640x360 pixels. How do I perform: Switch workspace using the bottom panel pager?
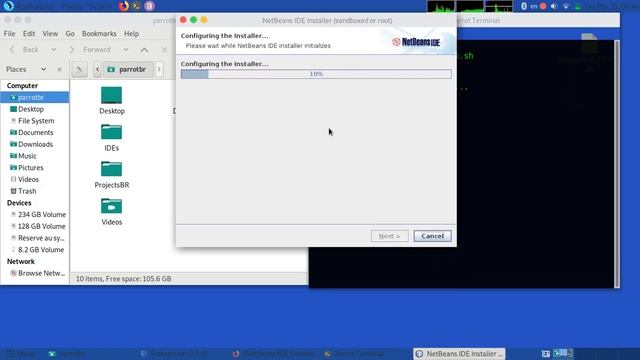click(563, 353)
